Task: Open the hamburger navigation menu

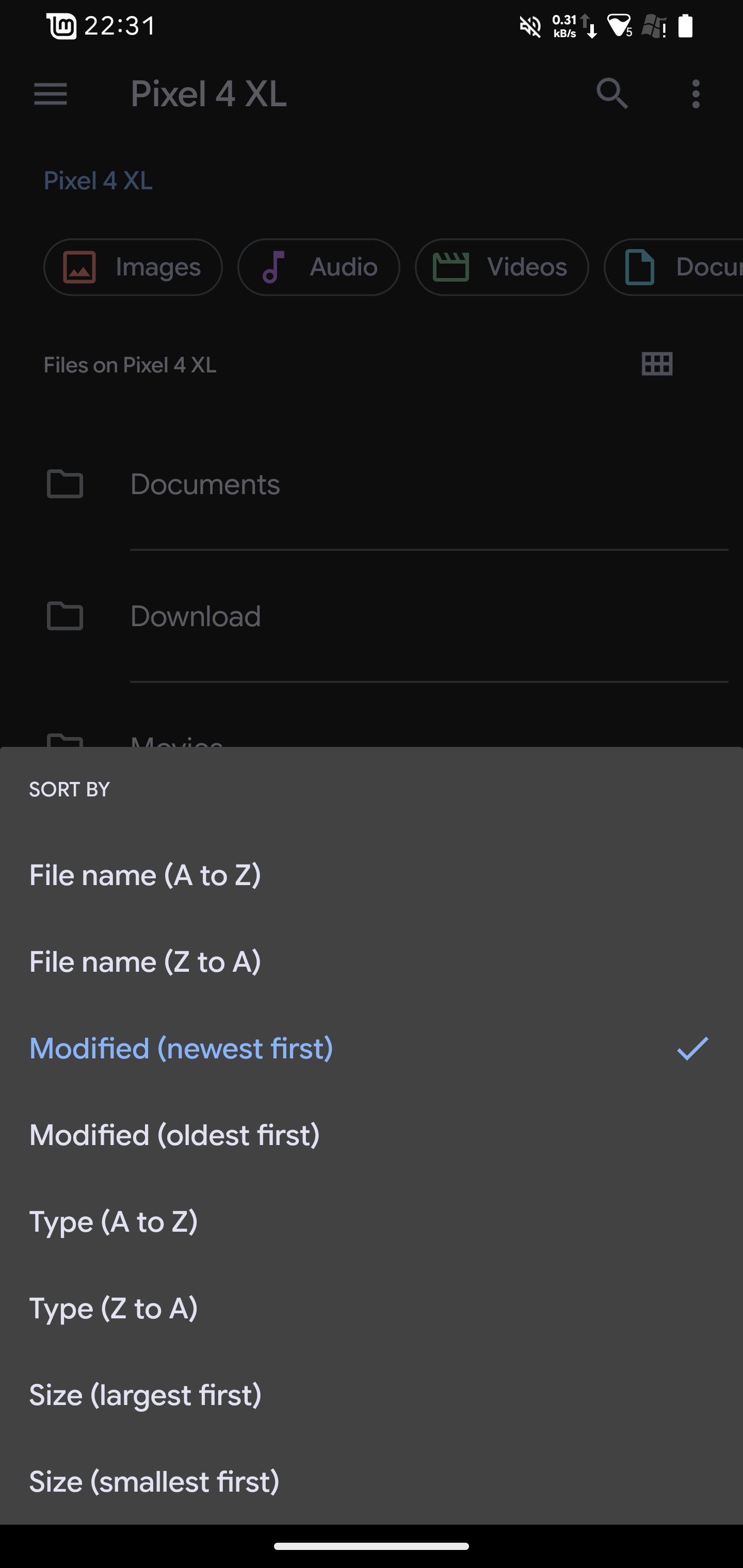Action: pyautogui.click(x=51, y=94)
